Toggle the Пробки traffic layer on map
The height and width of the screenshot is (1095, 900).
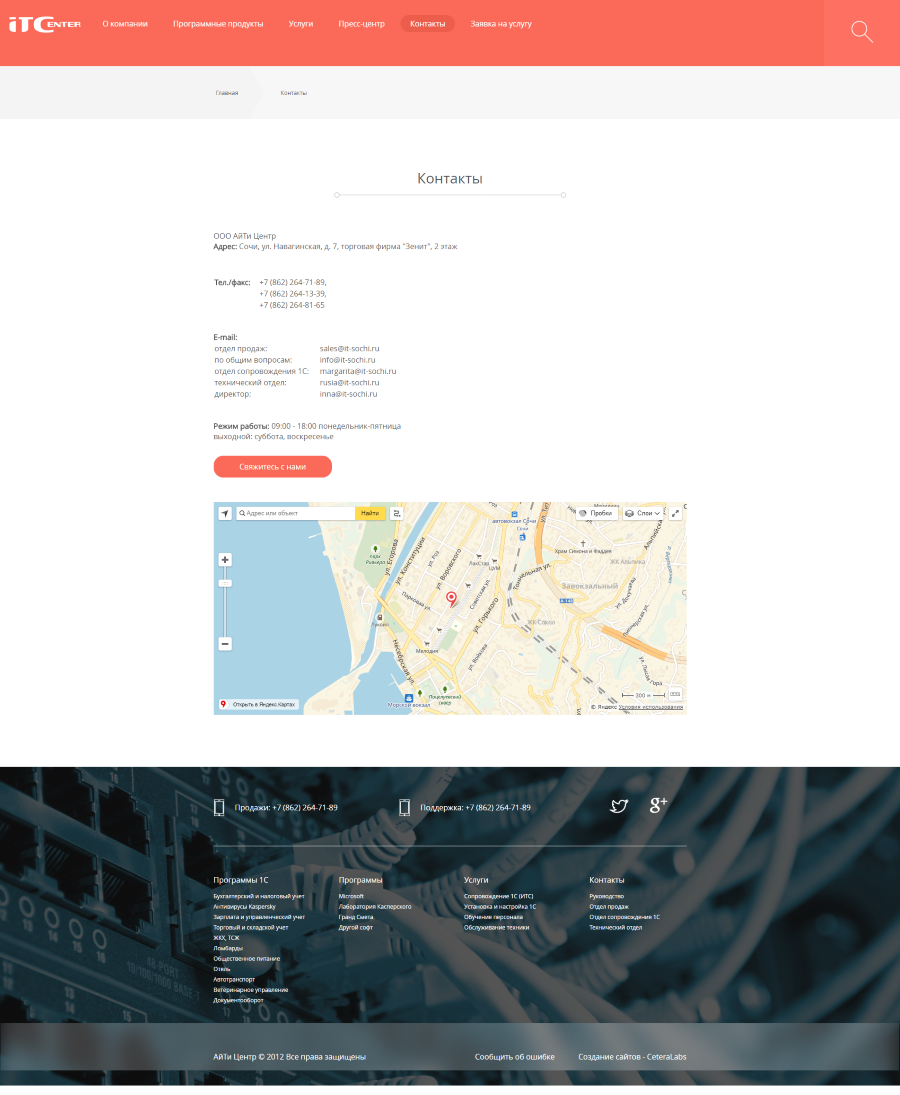(596, 513)
